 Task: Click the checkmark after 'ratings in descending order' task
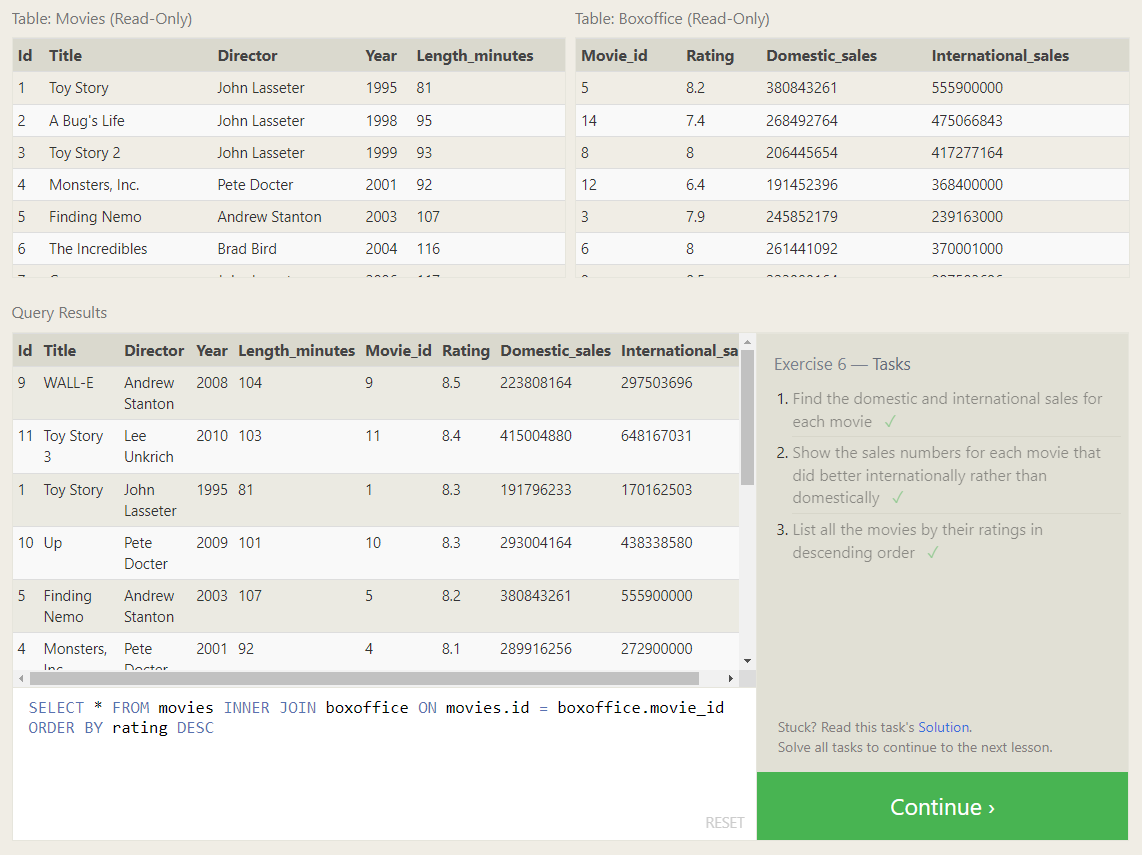932,553
